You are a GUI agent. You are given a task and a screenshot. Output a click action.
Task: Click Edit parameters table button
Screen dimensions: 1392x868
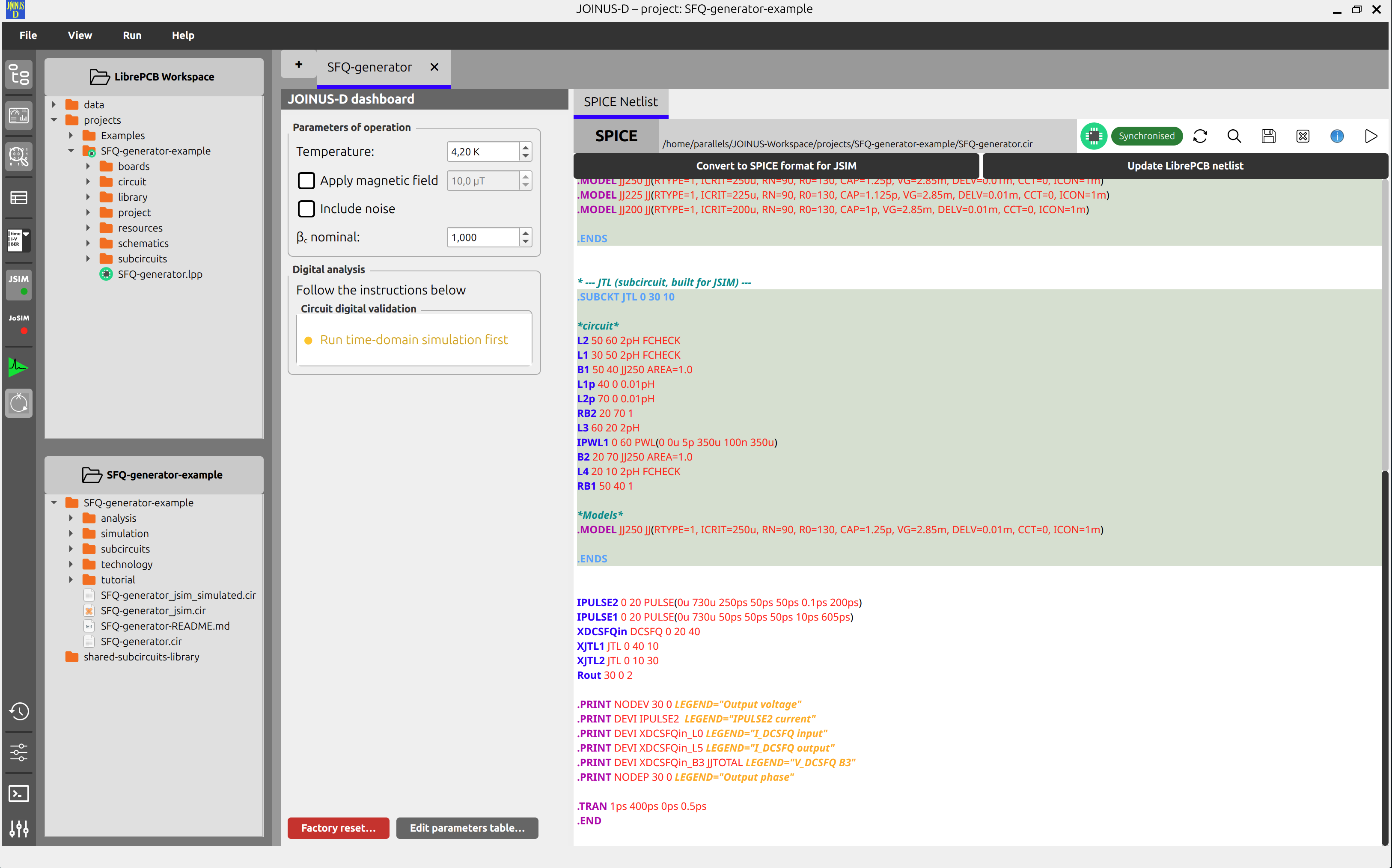(x=467, y=828)
